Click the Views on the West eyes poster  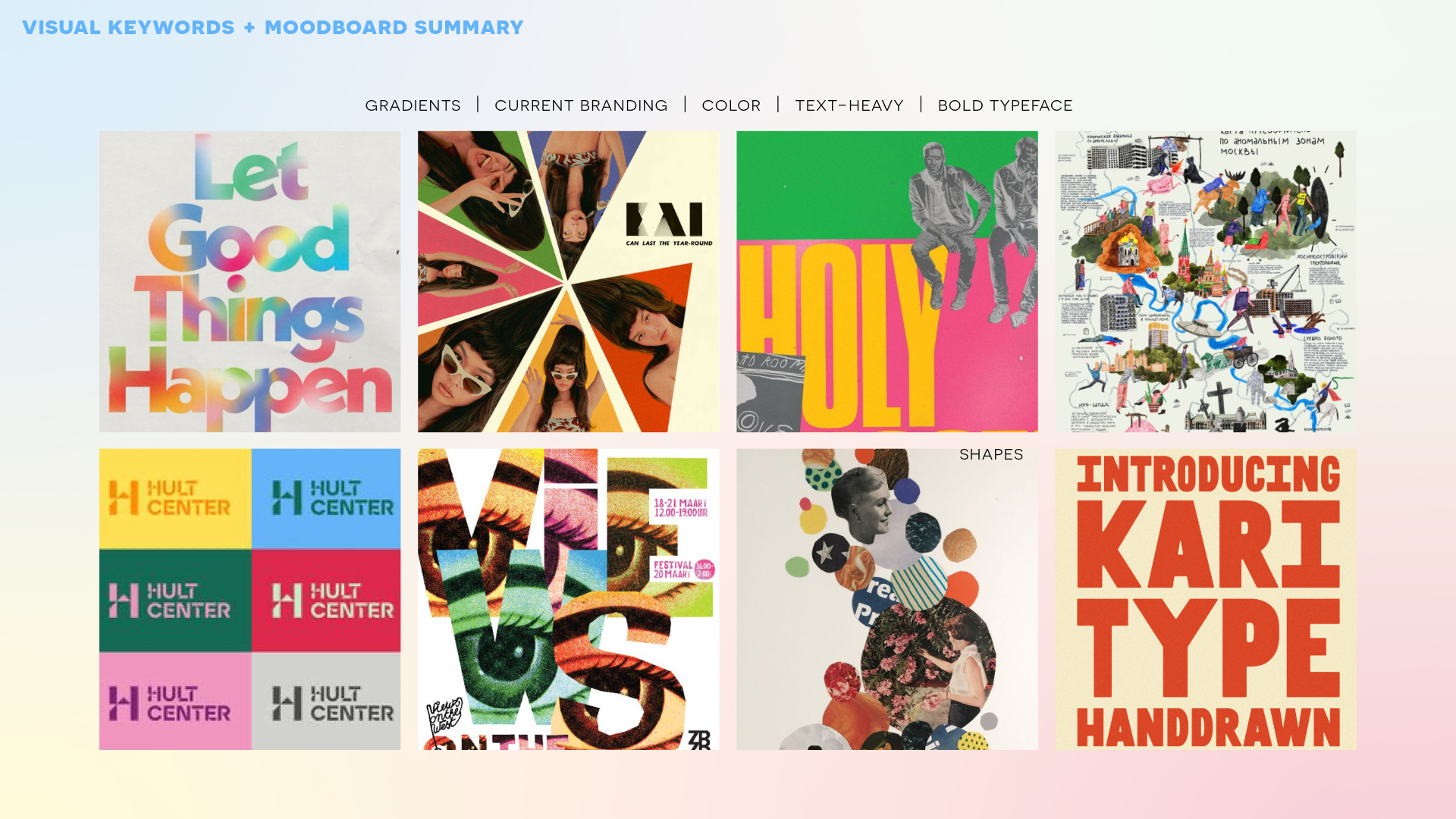pyautogui.click(x=568, y=599)
